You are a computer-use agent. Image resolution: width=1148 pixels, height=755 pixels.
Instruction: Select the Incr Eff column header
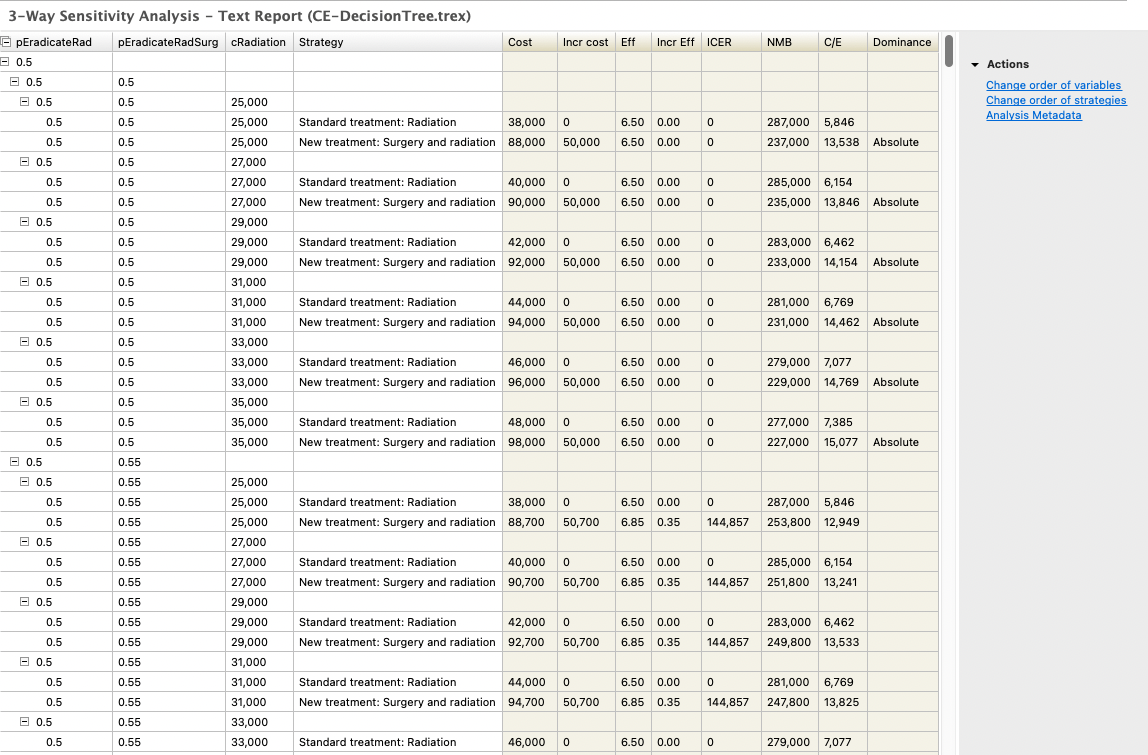(675, 42)
